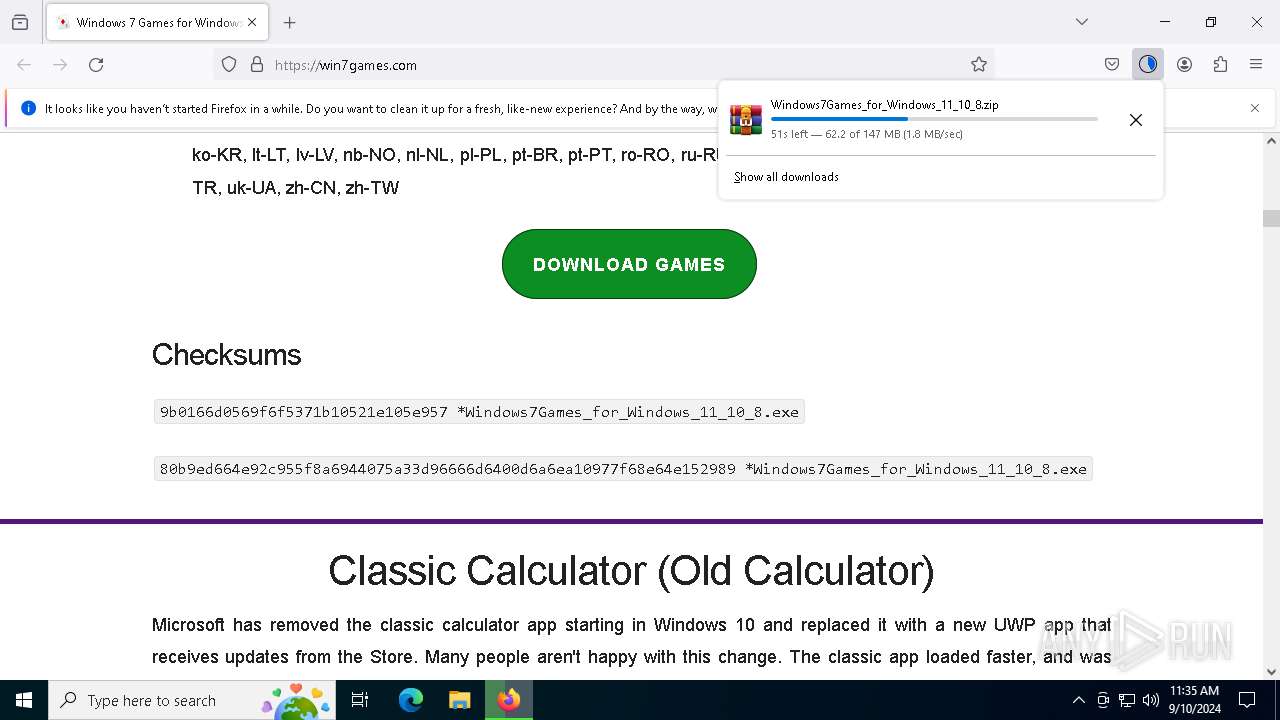Toggle the downloads panel button
Viewport: 1280px width, 720px height.
pos(1147,64)
